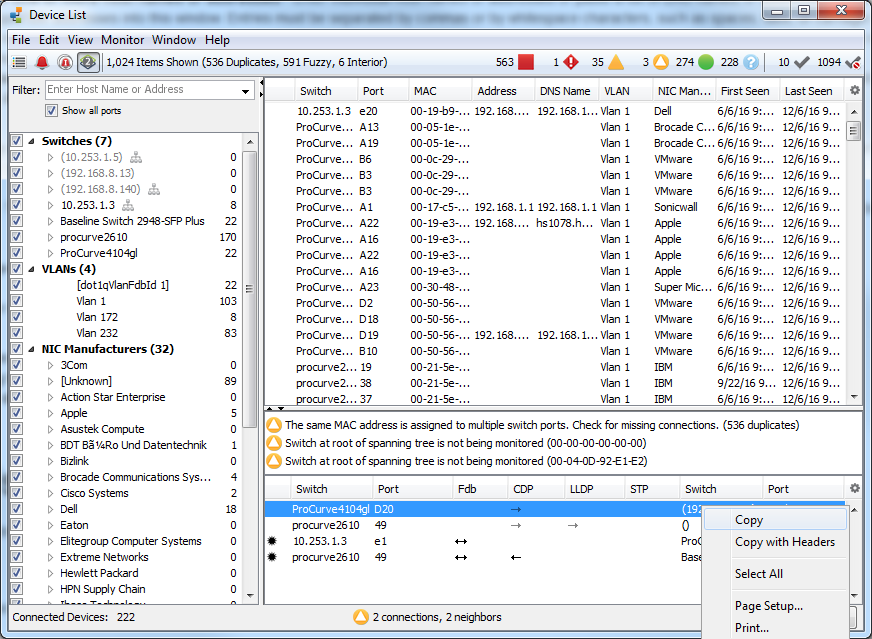872x639 pixels.
Task: Click status bar warning icon for 2 connections
Action: point(361,617)
